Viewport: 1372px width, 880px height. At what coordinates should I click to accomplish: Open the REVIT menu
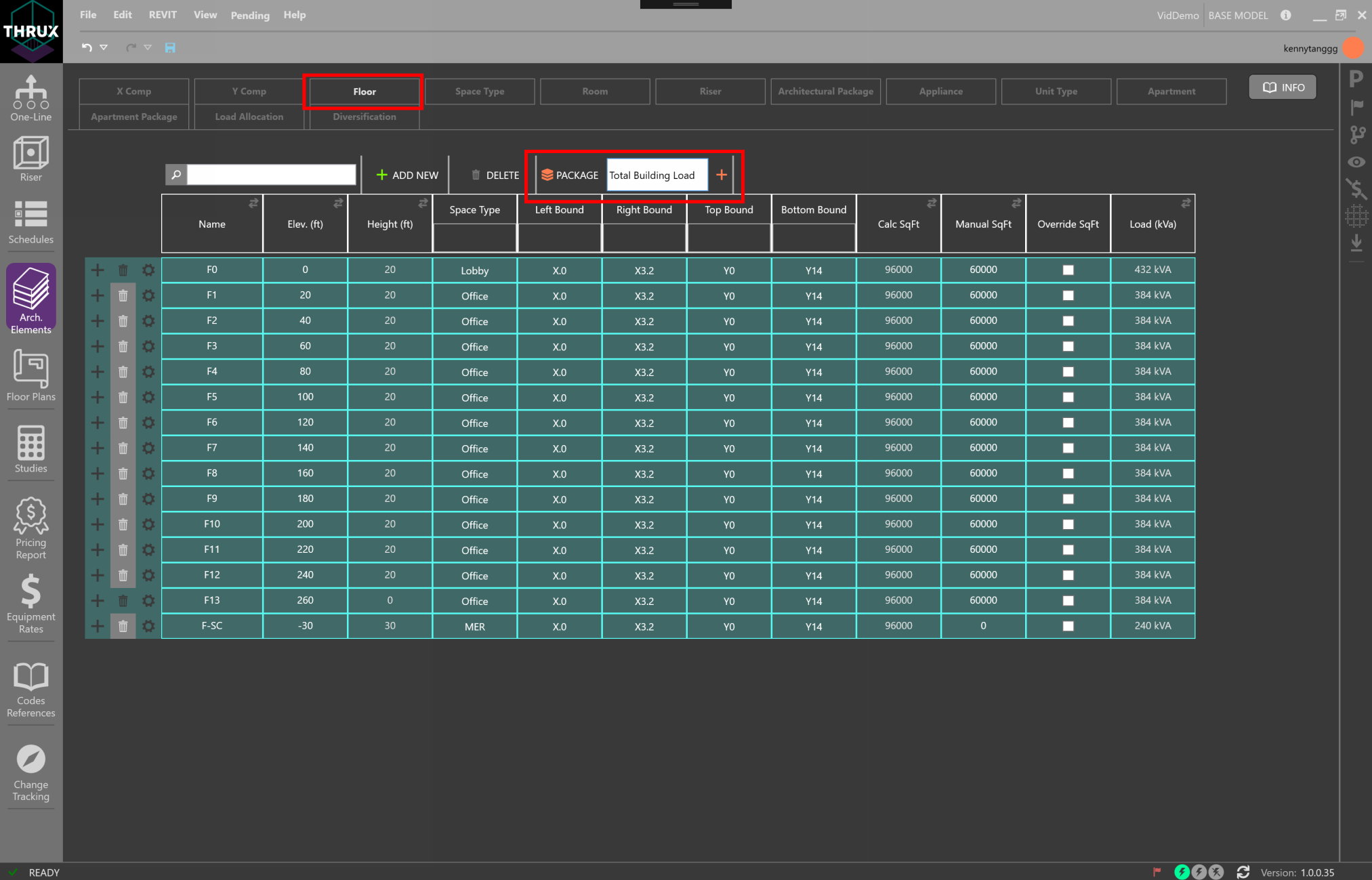click(163, 15)
